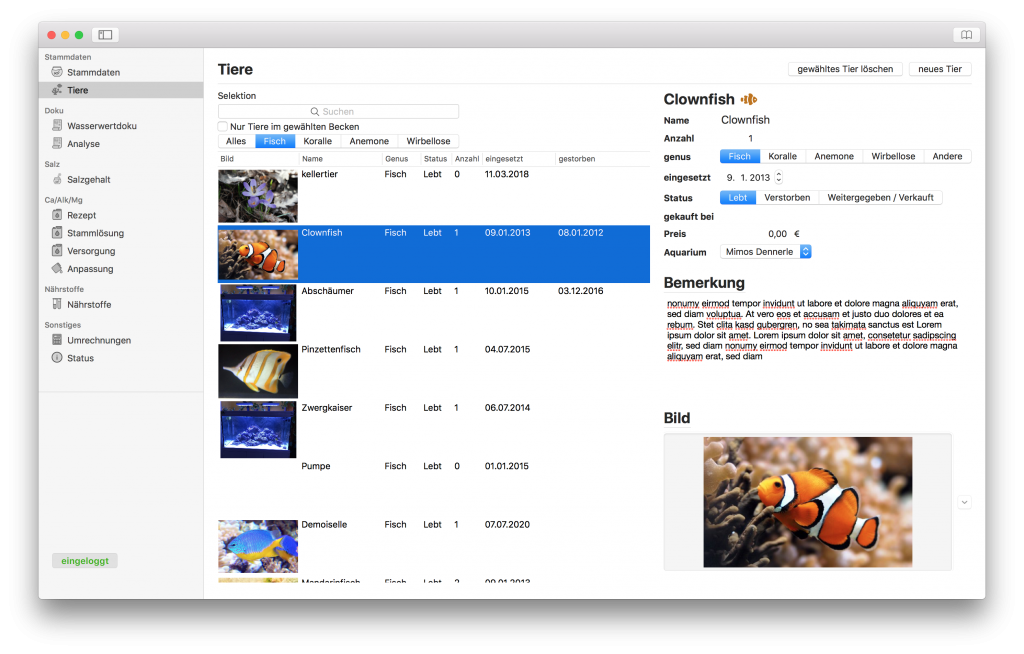Viewport: 1024px width, 654px height.
Task: Click the Tiere sidebar icon
Action: pyautogui.click(x=57, y=90)
